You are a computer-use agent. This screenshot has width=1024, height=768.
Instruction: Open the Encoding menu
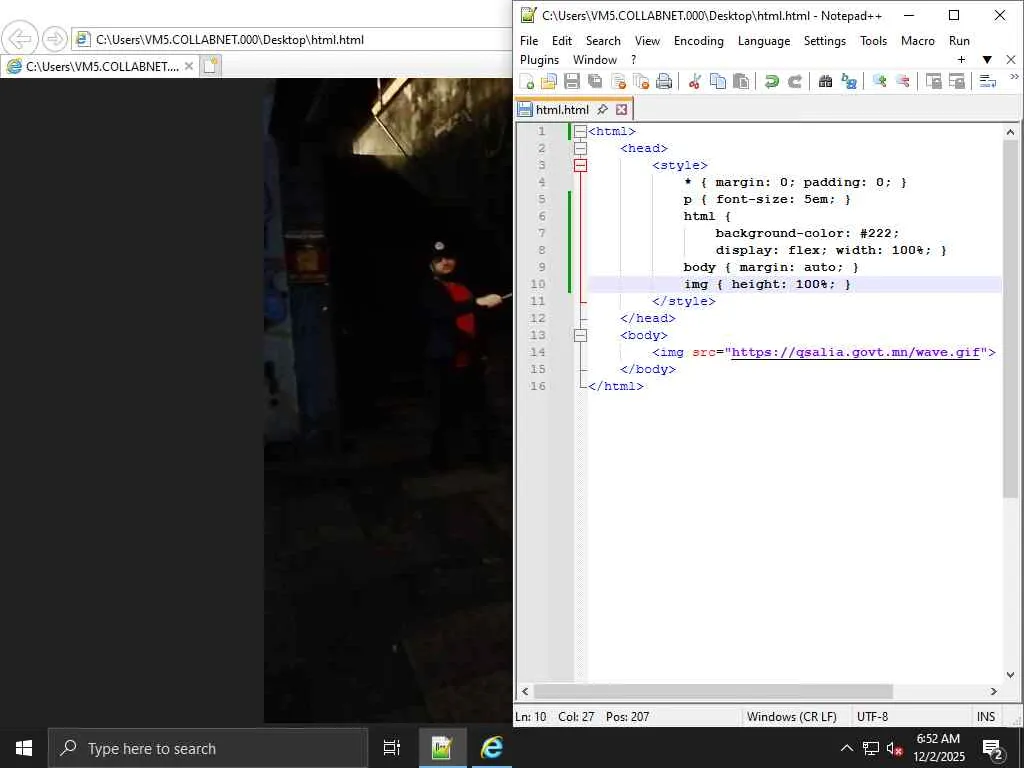(698, 41)
